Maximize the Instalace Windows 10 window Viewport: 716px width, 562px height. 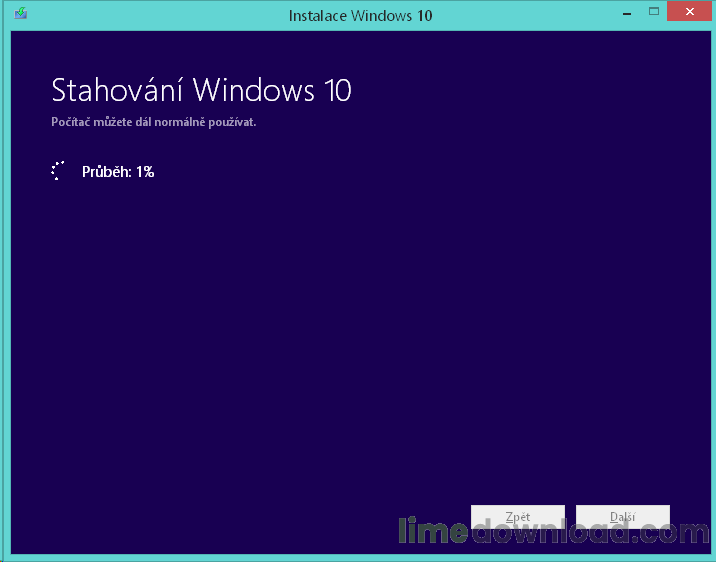(x=654, y=12)
